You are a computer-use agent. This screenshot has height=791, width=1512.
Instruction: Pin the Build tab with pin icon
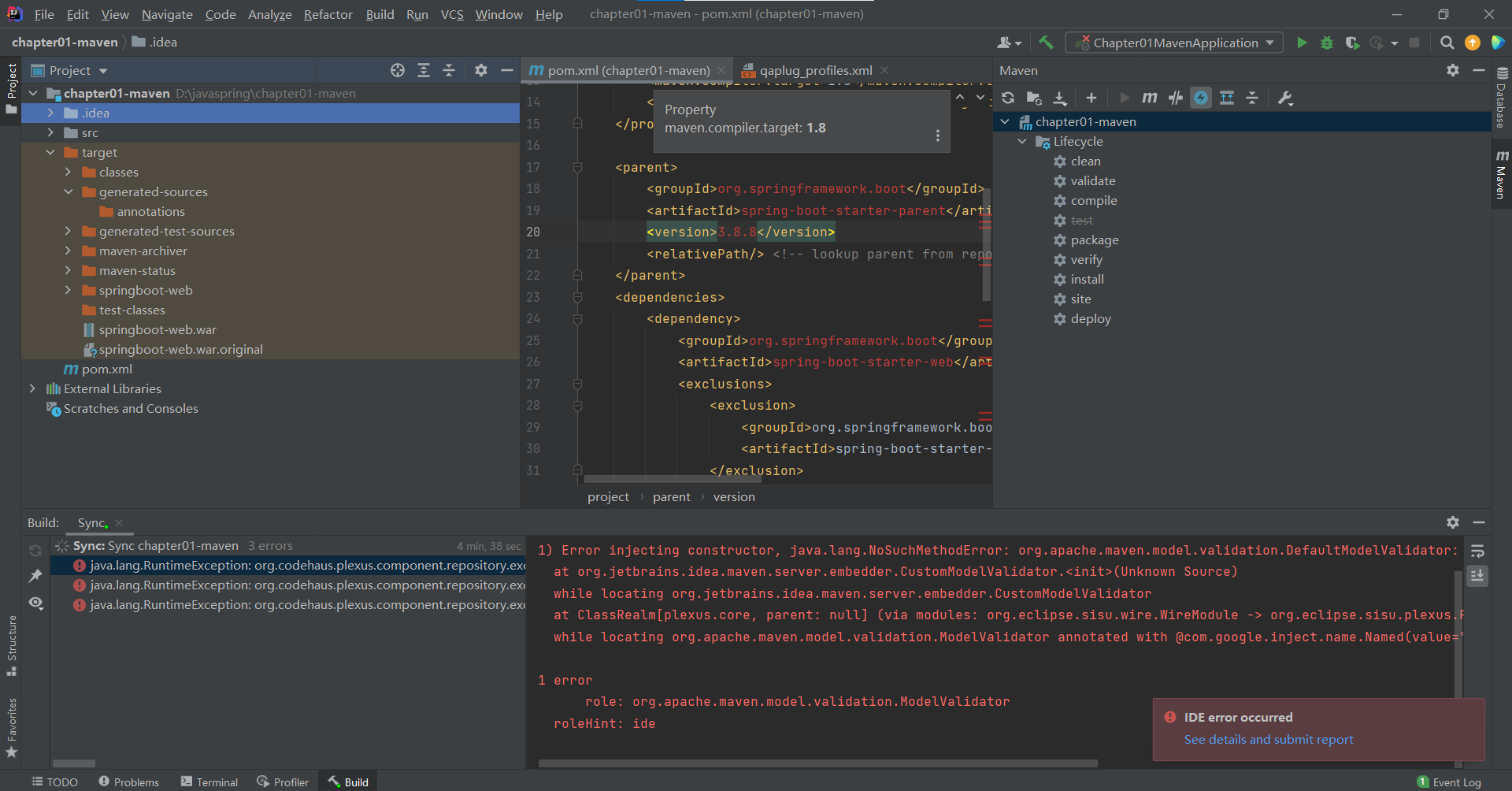pyautogui.click(x=35, y=576)
